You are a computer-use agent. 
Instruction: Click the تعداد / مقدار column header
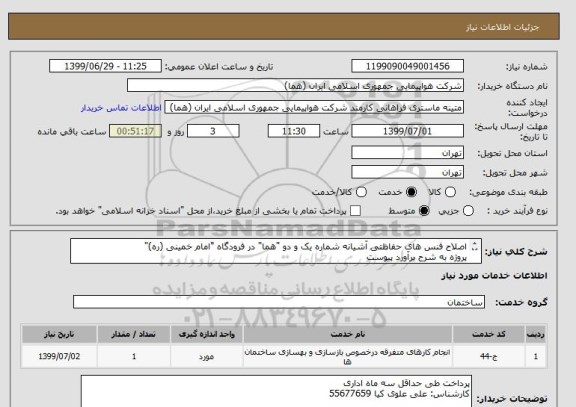(x=134, y=334)
